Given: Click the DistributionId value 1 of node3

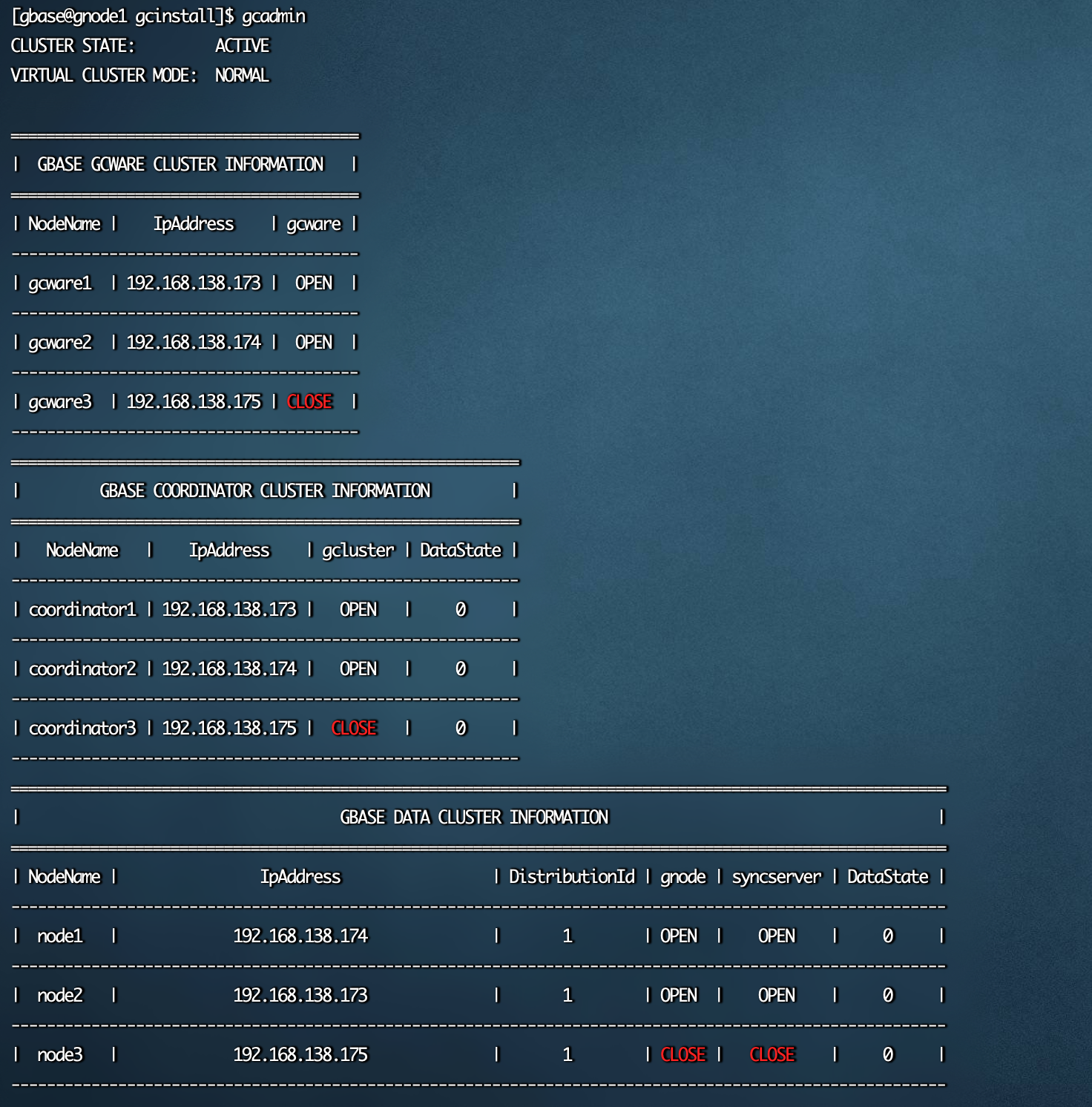Looking at the screenshot, I should 568,1055.
